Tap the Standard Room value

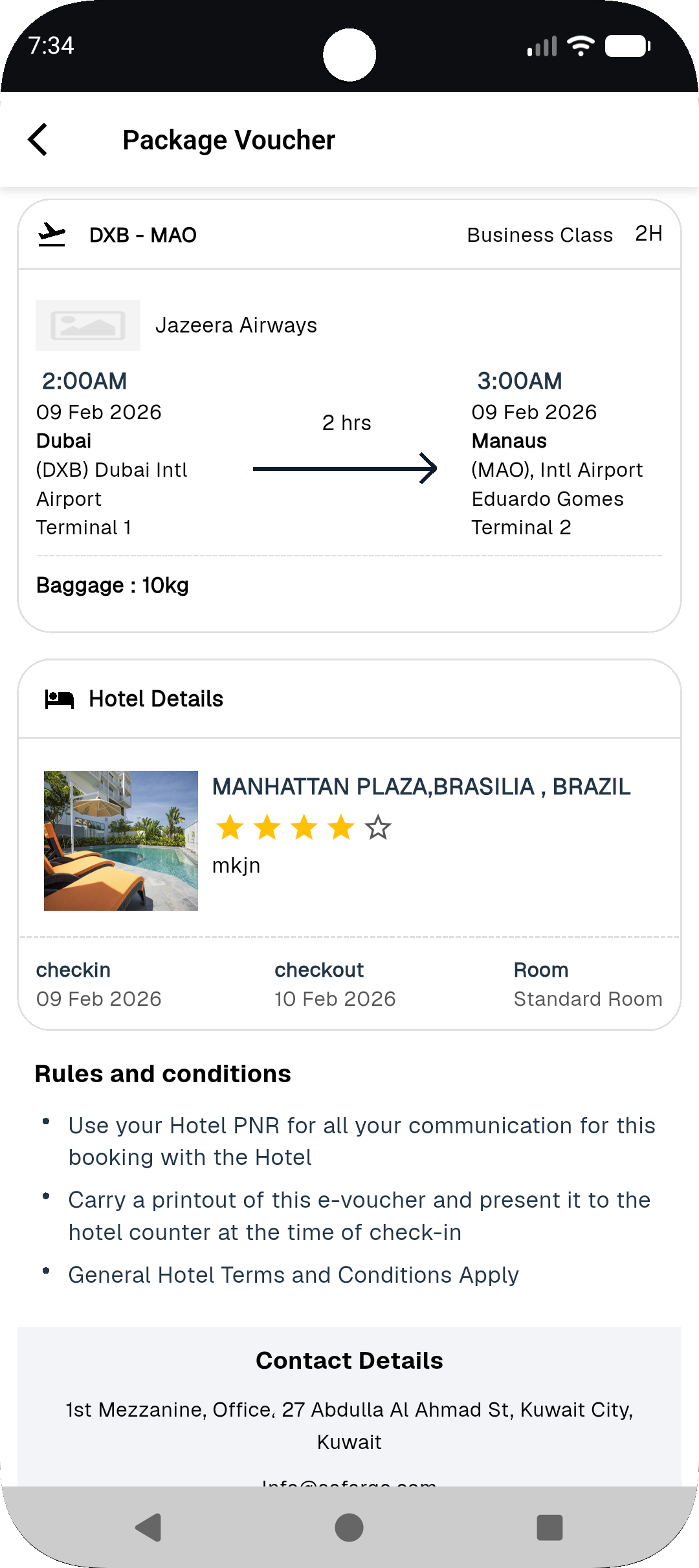tap(588, 999)
